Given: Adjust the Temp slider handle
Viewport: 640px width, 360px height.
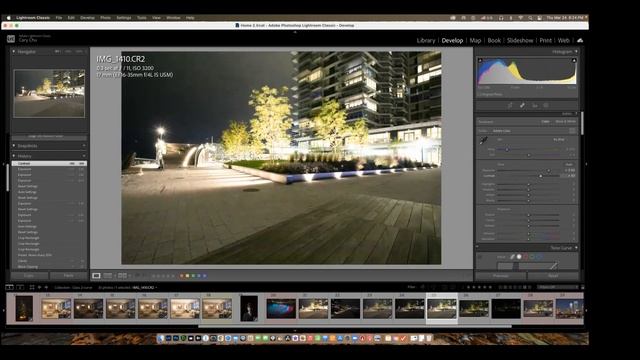Looking at the screenshot, I should point(507,149).
